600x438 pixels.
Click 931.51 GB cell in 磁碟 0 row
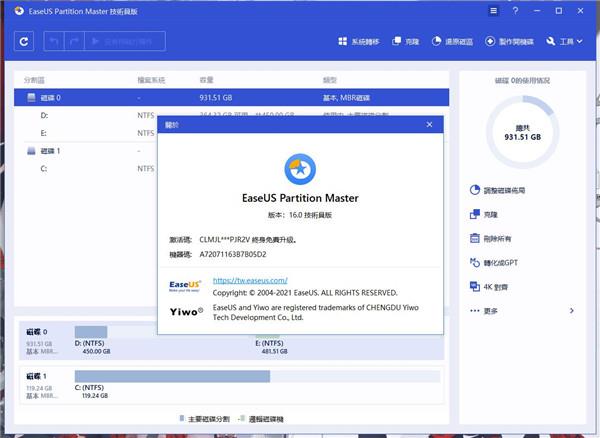[x=216, y=98]
